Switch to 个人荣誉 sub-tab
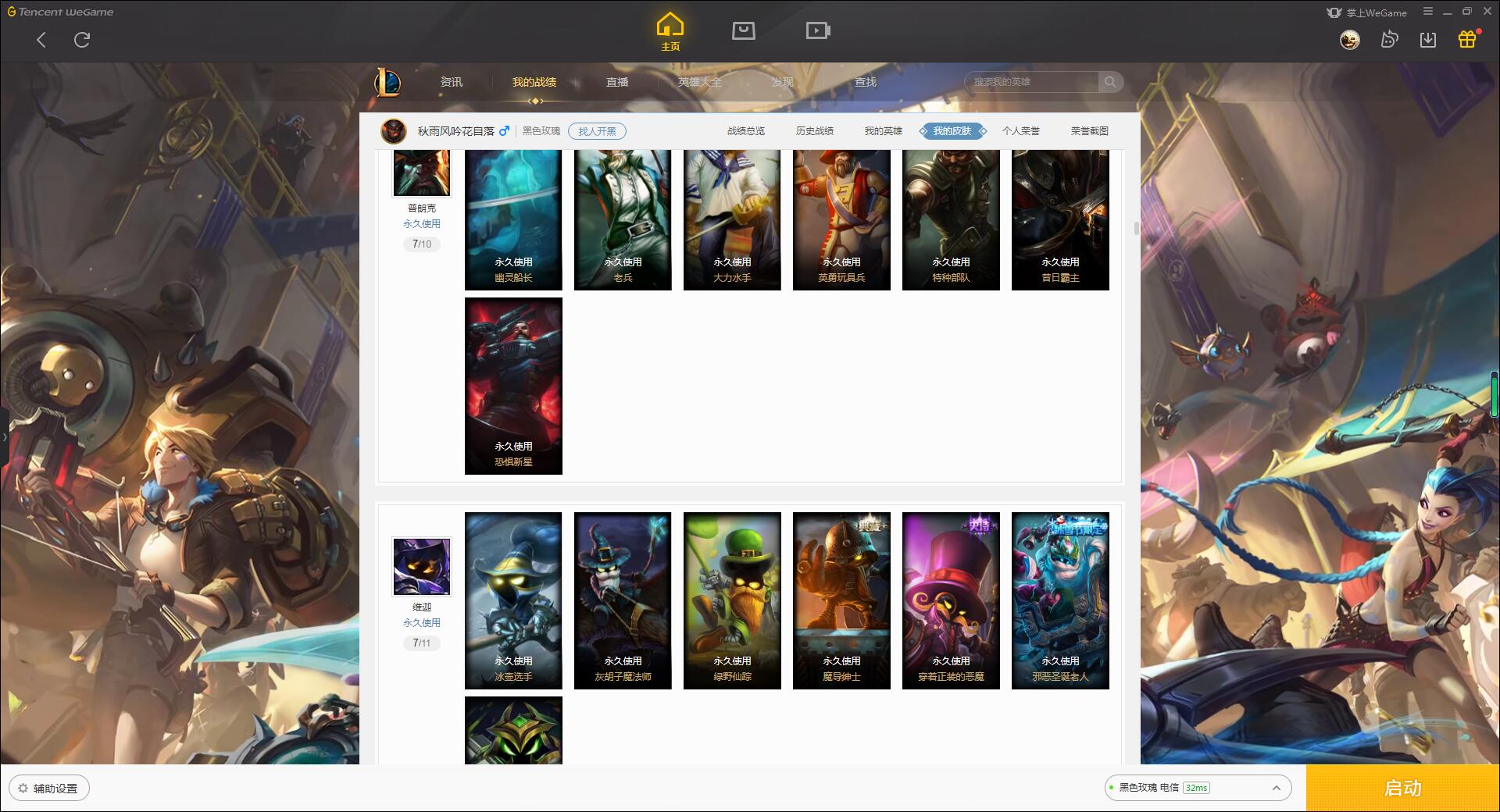The width and height of the screenshot is (1500, 812). [x=1021, y=131]
